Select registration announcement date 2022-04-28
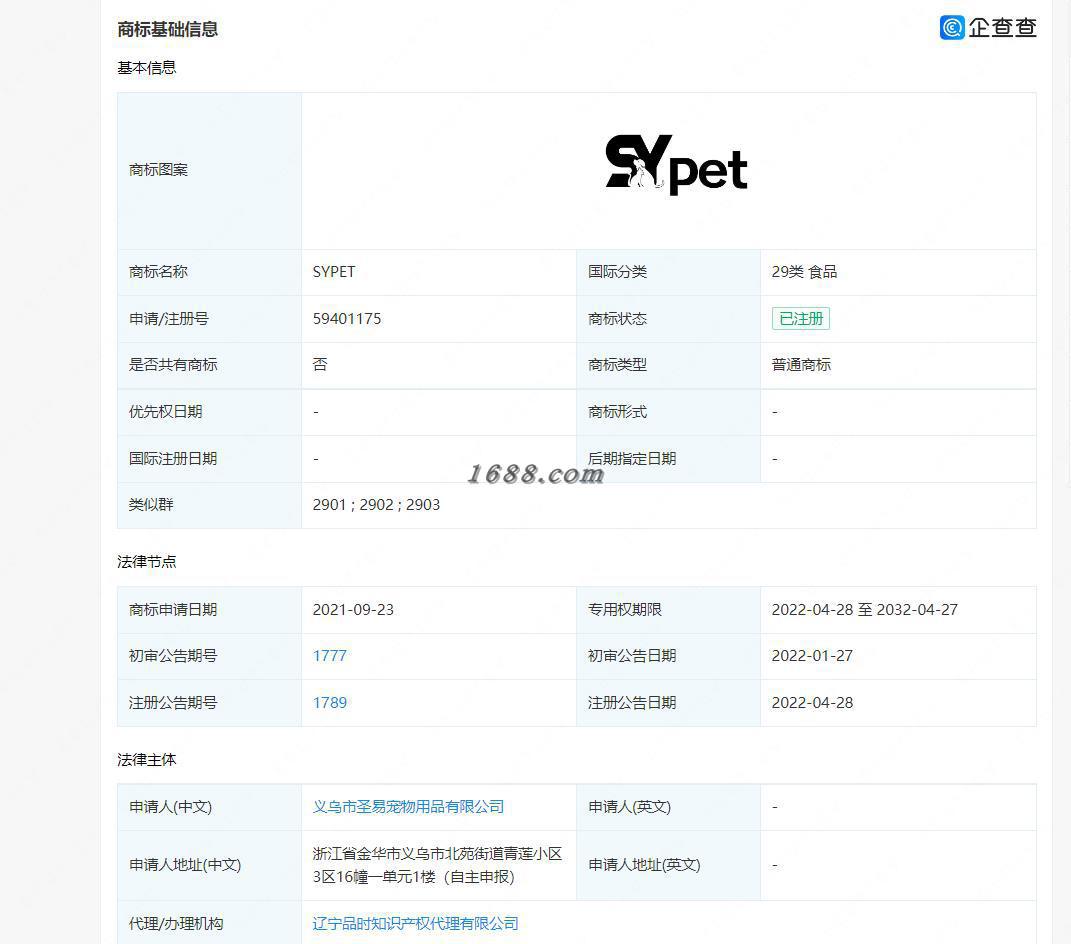The width and height of the screenshot is (1071, 944). (x=811, y=702)
